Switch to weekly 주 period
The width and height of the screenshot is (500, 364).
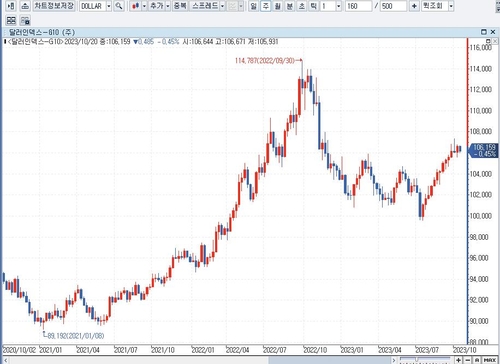[x=266, y=6]
